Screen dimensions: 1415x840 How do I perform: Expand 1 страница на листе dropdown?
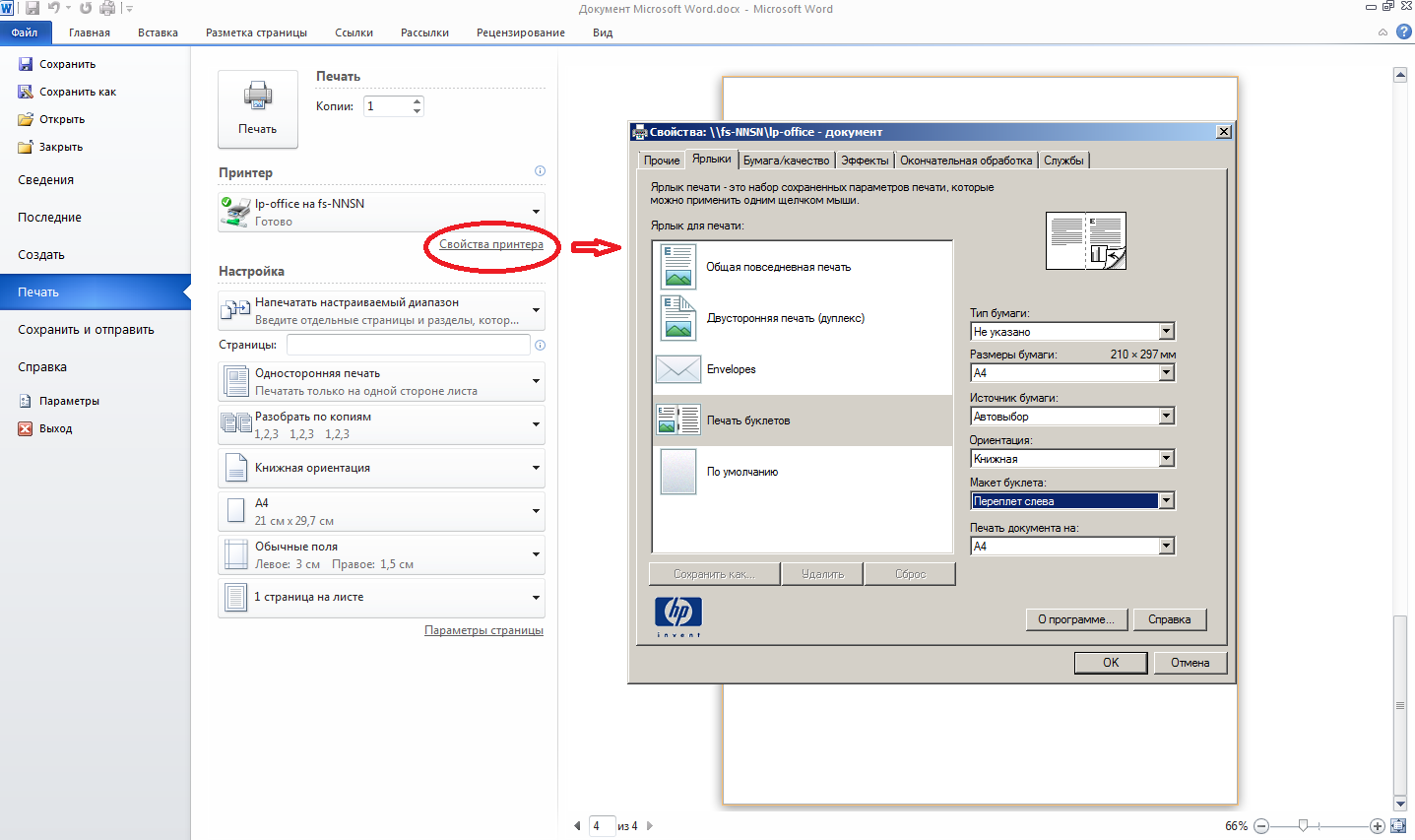click(381, 598)
